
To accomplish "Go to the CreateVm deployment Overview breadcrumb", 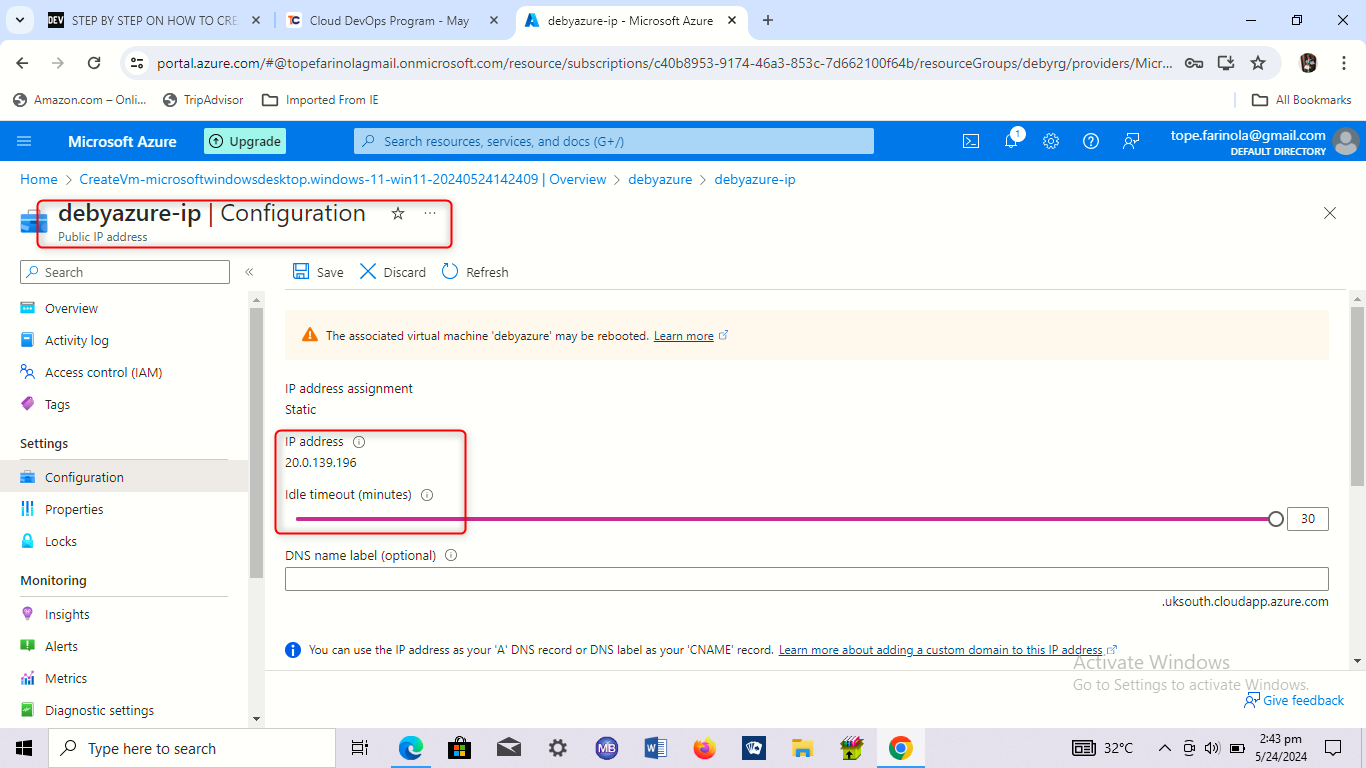I will 343,179.
